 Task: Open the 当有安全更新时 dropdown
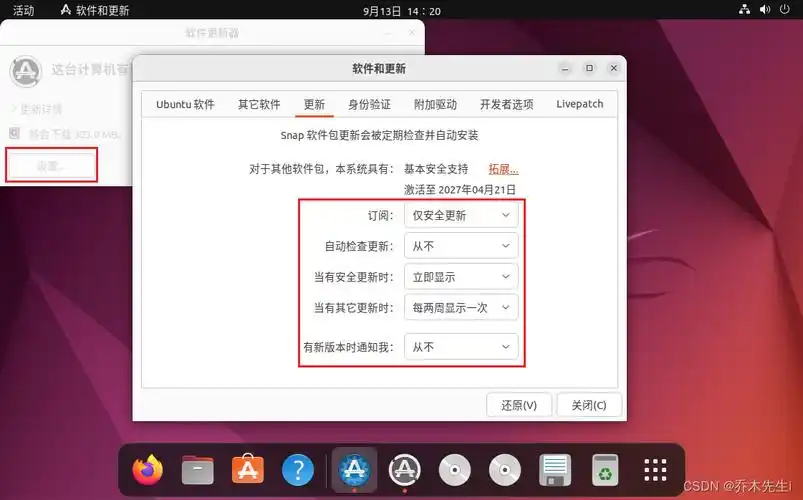click(461, 277)
